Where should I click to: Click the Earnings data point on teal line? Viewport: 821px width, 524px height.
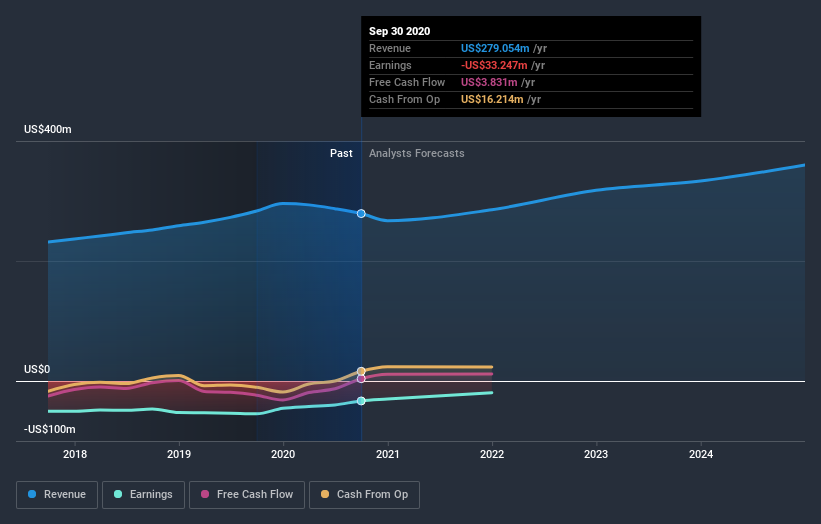pos(361,401)
